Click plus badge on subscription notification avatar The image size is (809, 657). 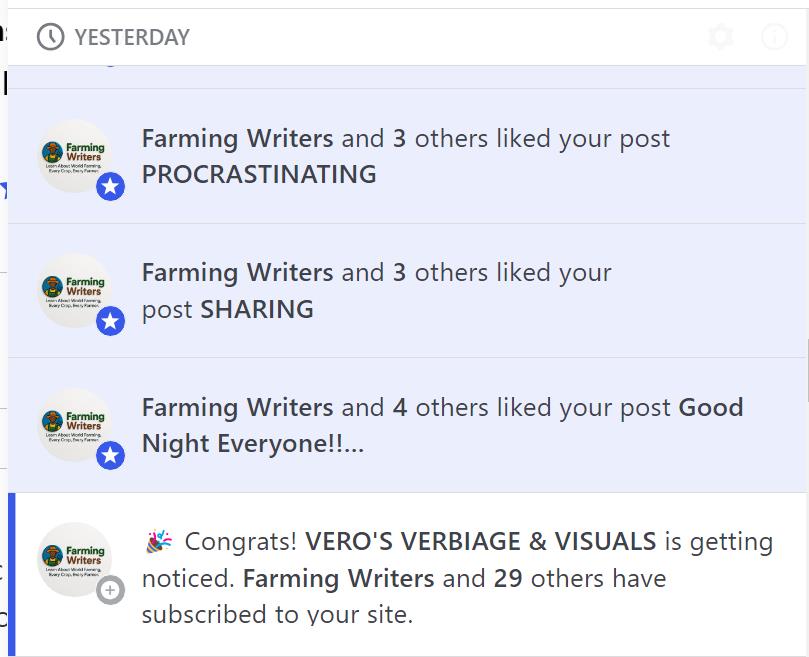[x=110, y=590]
